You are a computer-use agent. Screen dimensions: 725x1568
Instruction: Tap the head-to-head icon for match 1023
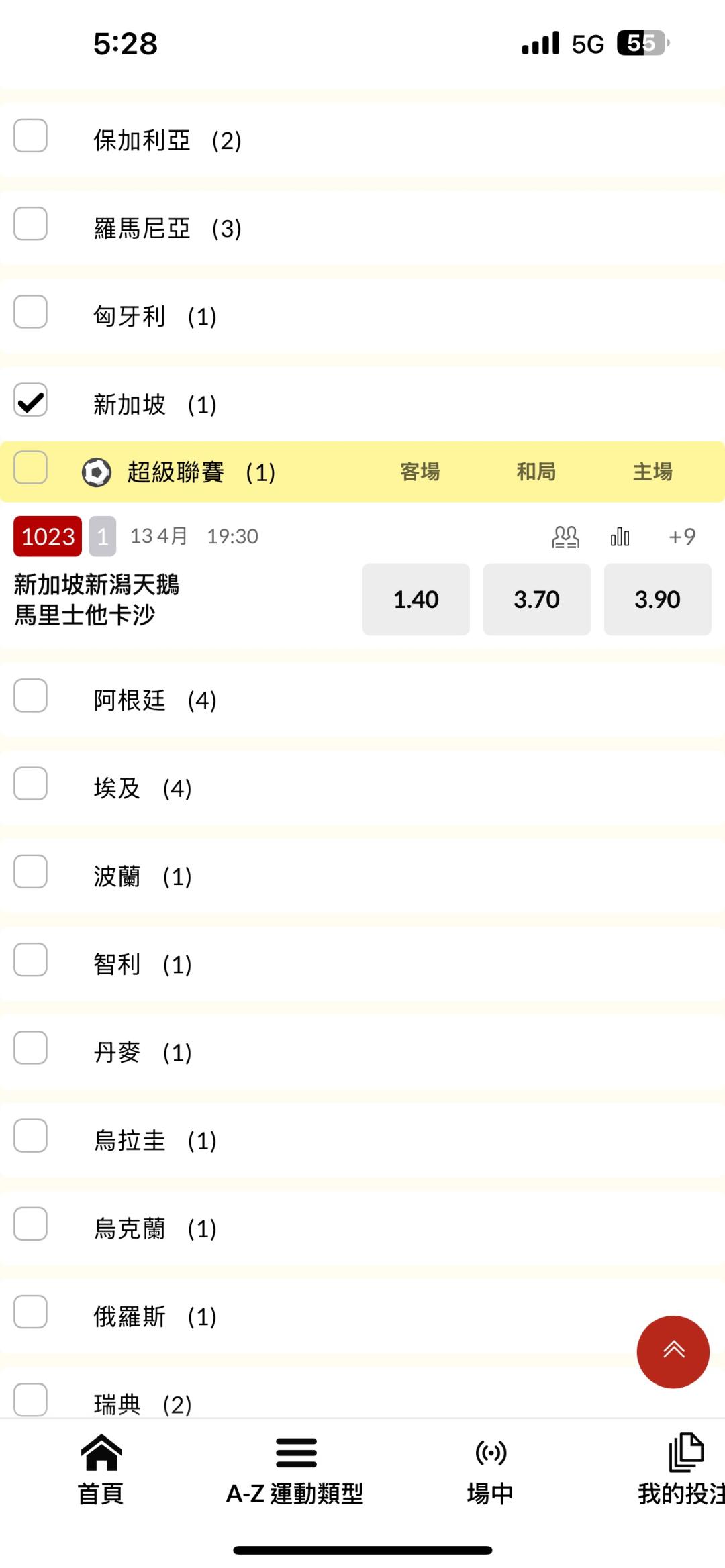565,537
